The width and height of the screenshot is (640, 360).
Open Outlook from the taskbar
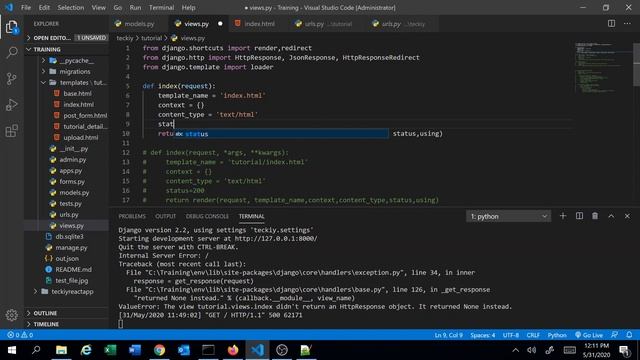point(184,350)
